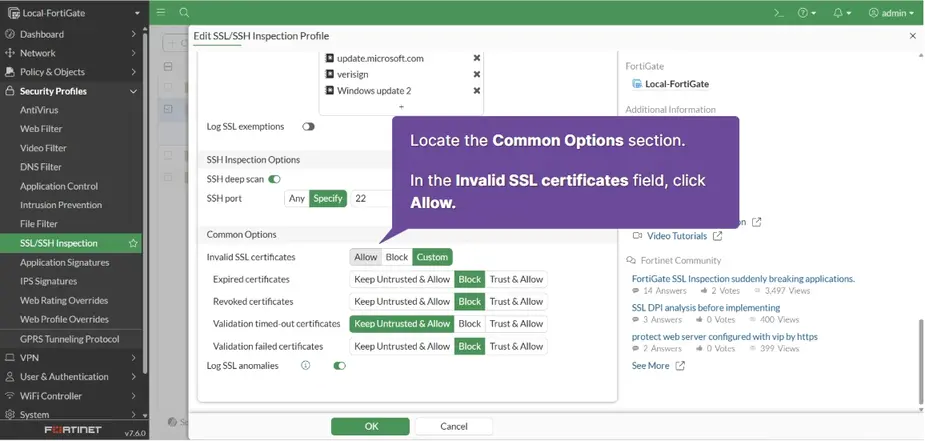Click the info icon beside Log SSL anomalies

(306, 366)
